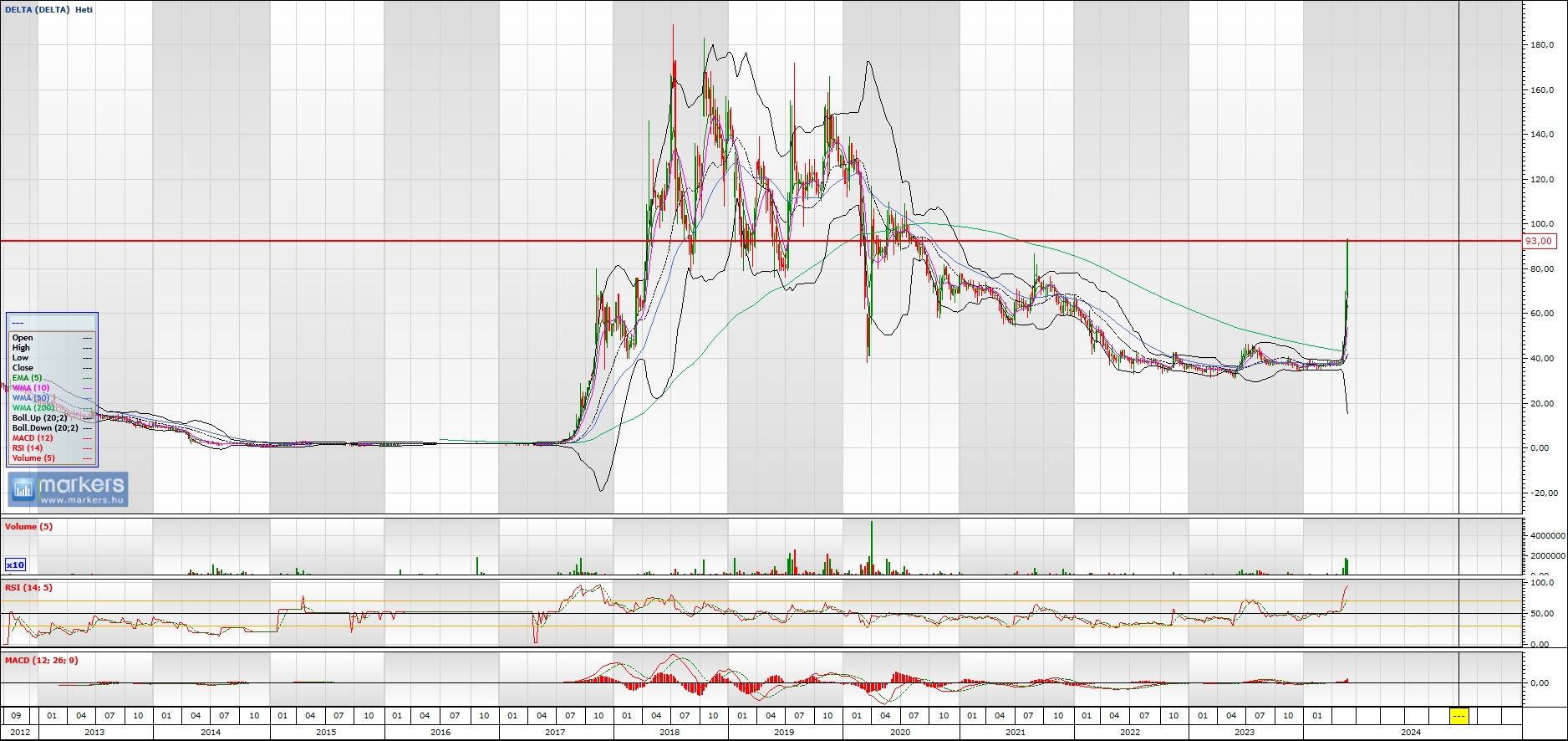The width and height of the screenshot is (1568, 741).
Task: Click the RSI (14; 5) panel title
Action: point(28,588)
